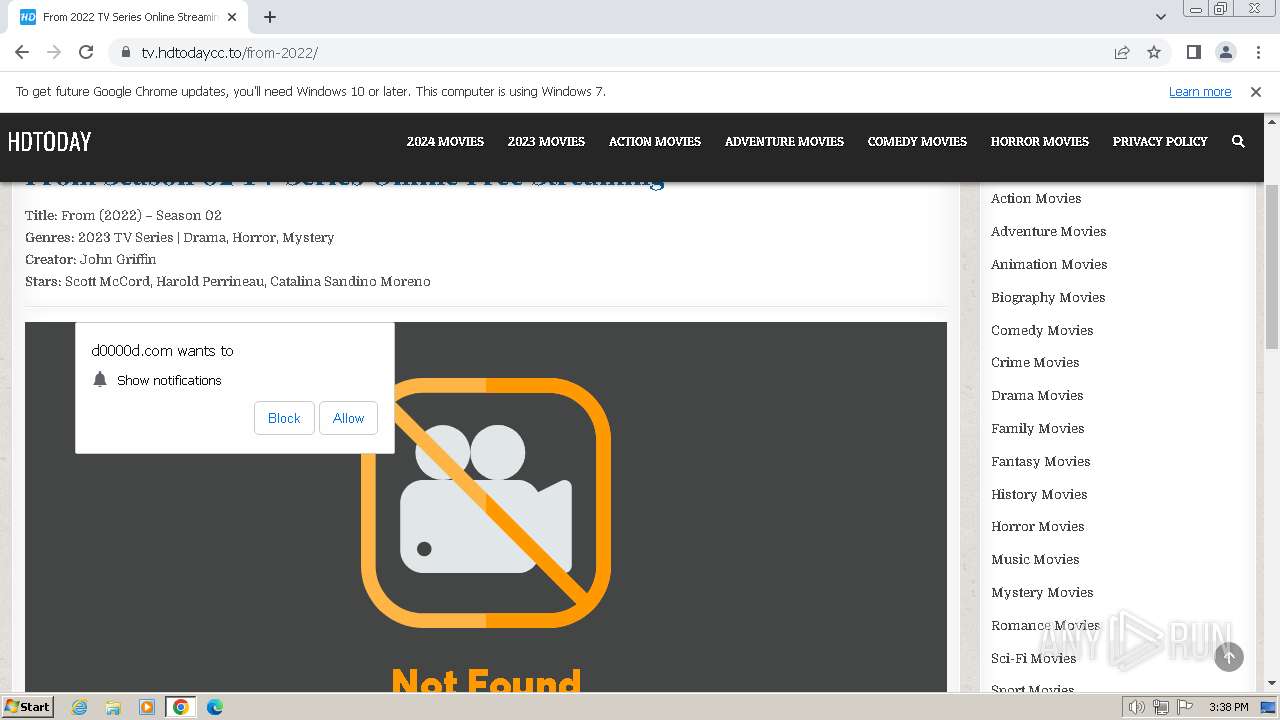Open Drama Movies sidebar link

pos(1037,395)
